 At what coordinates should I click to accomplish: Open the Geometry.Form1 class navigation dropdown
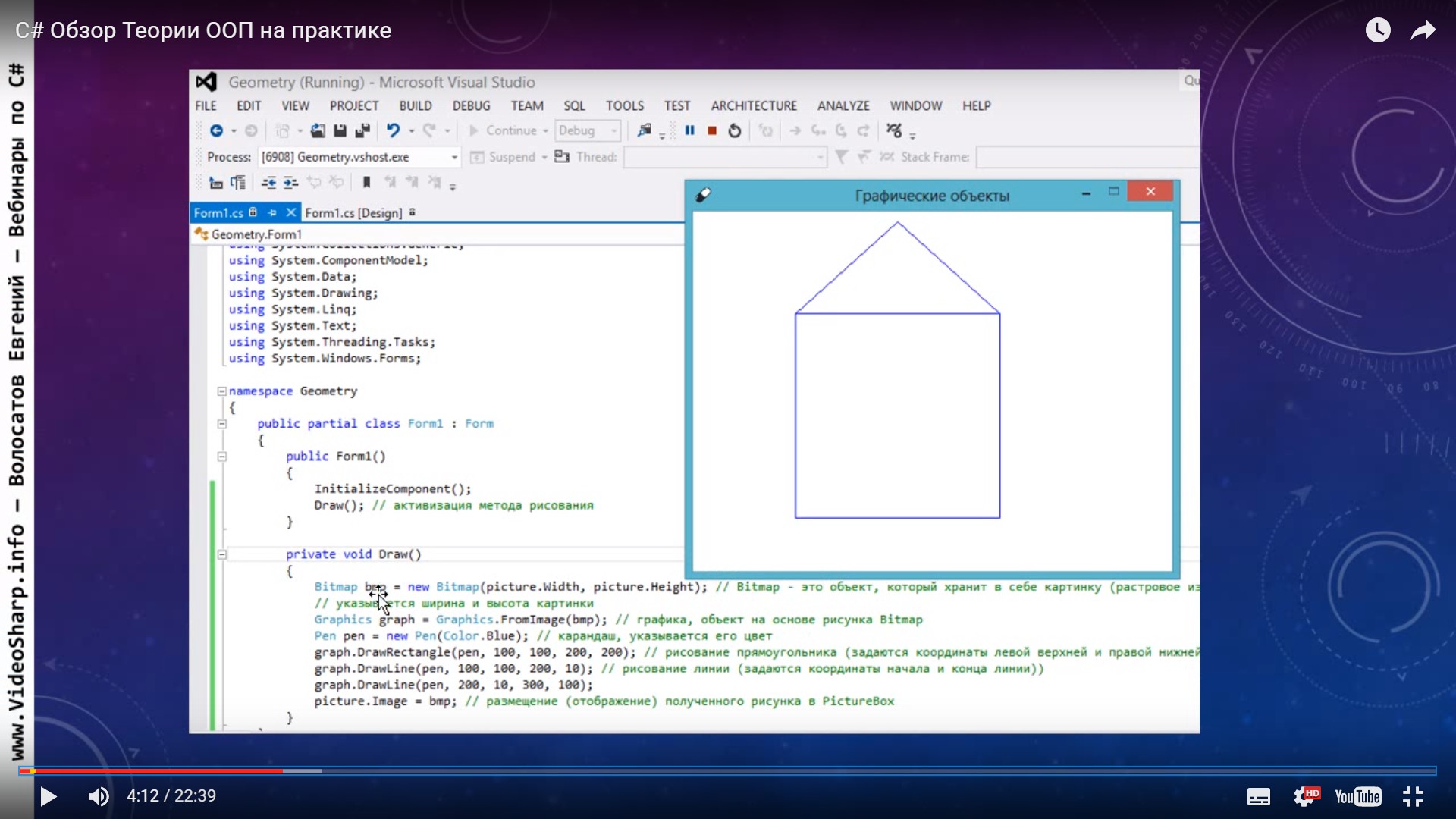coord(437,234)
